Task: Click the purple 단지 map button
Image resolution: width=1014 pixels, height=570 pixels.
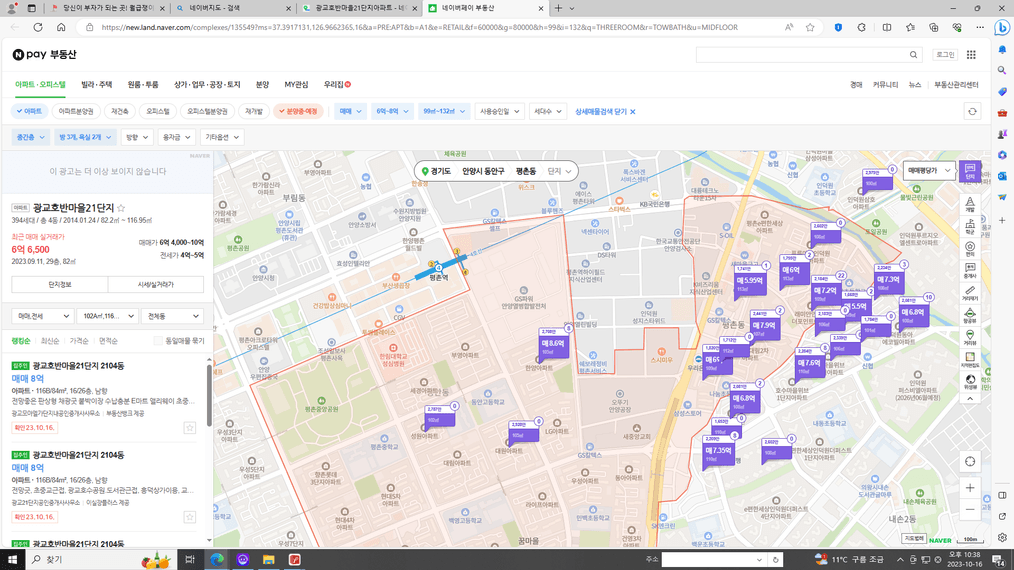Action: (969, 171)
